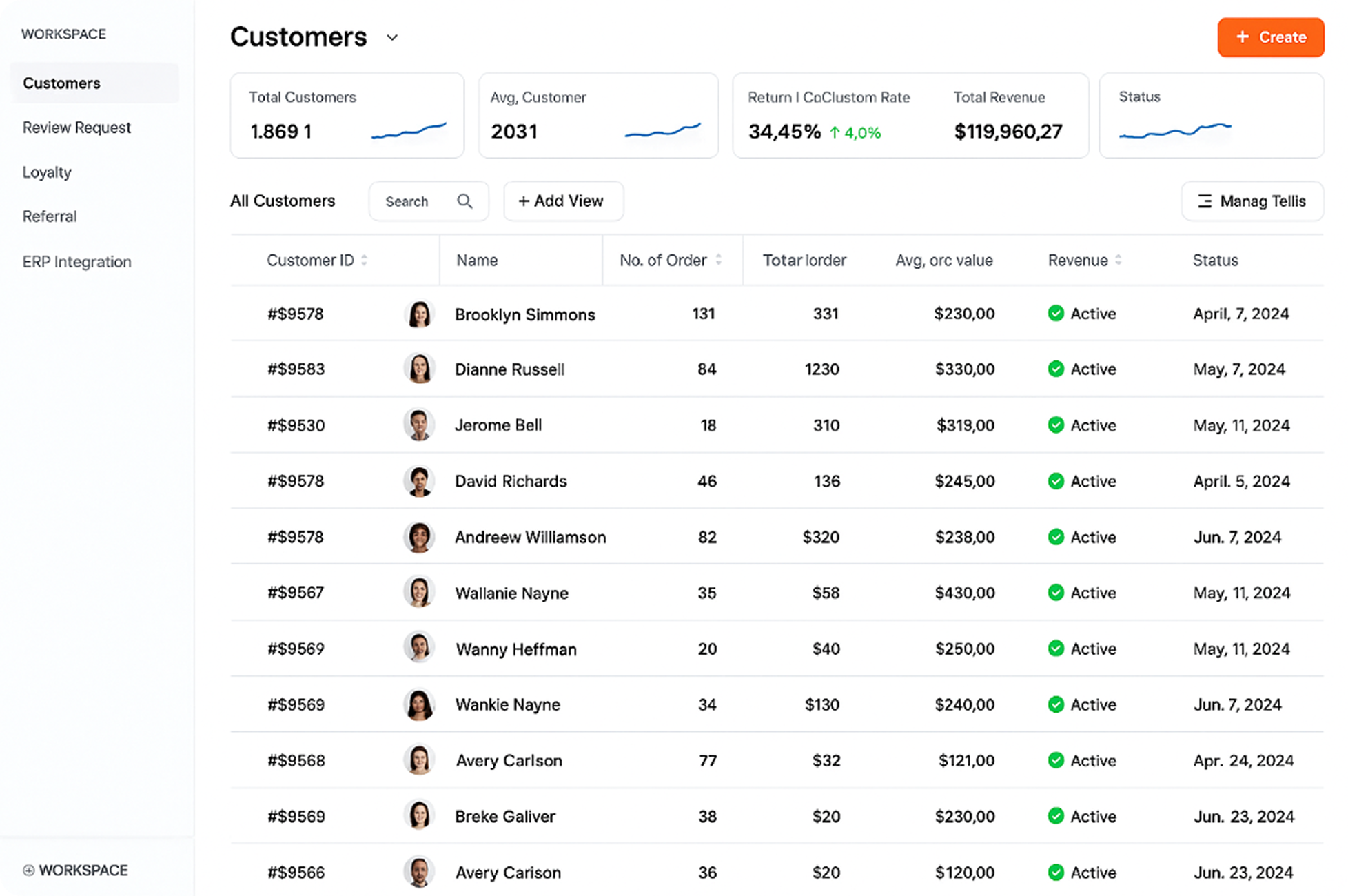Click the Workspace globe icon at bottom left
Screen dimensions: 1348x896
point(28,870)
